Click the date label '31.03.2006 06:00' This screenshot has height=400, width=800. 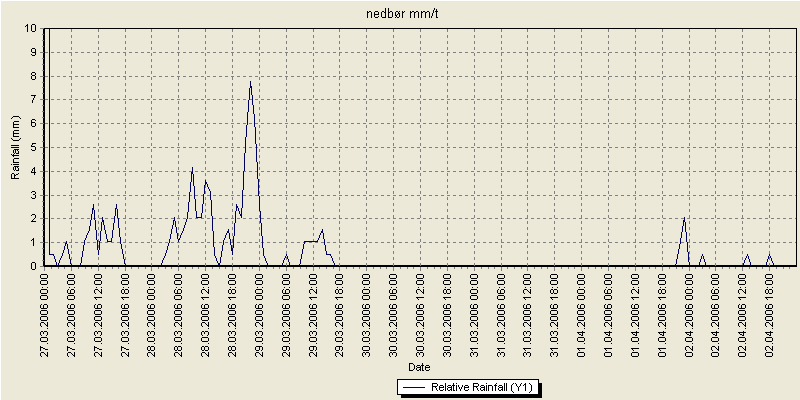501,314
